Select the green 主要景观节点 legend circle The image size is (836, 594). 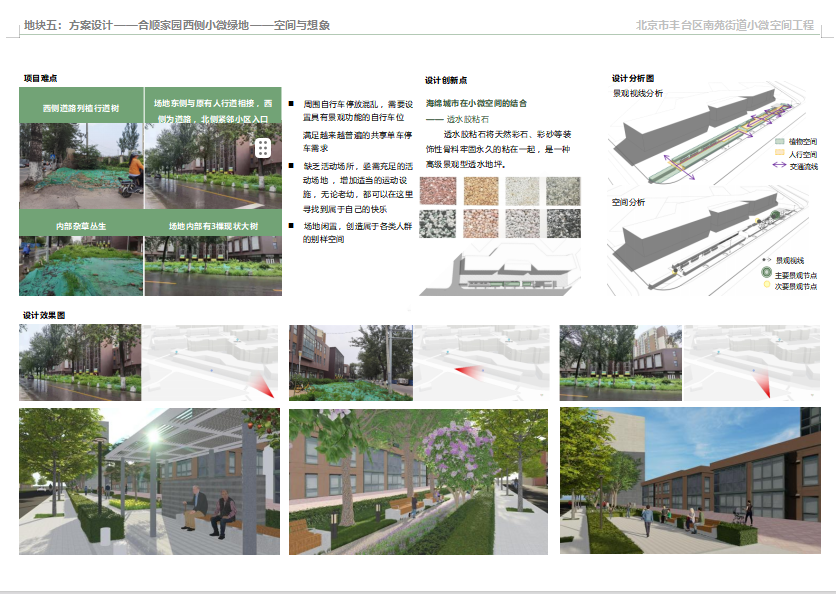[x=766, y=273]
